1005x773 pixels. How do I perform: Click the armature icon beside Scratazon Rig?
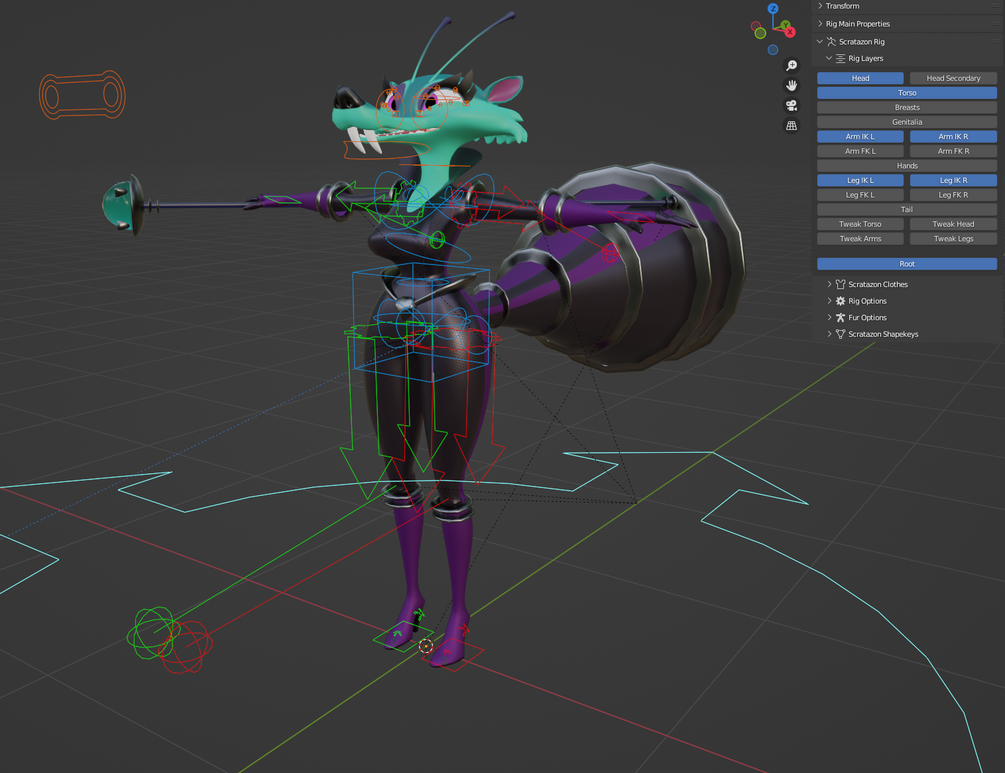click(x=831, y=42)
